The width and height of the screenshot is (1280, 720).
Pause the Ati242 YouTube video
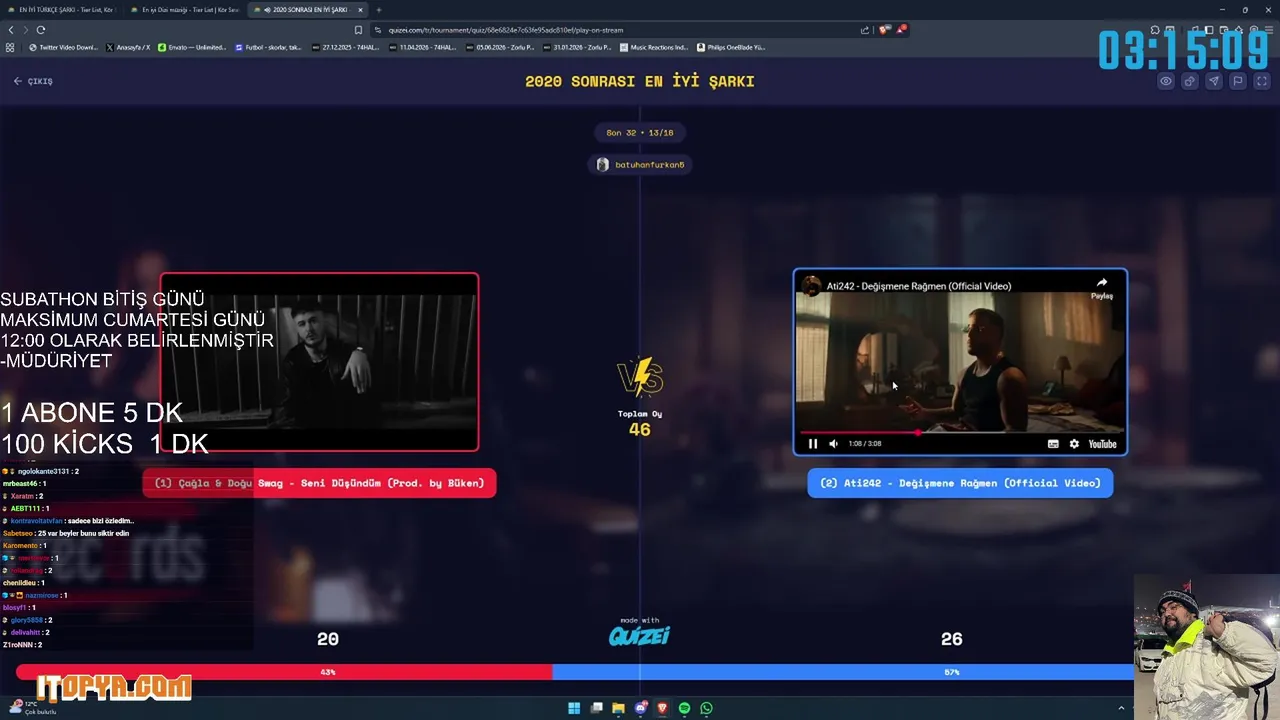813,444
